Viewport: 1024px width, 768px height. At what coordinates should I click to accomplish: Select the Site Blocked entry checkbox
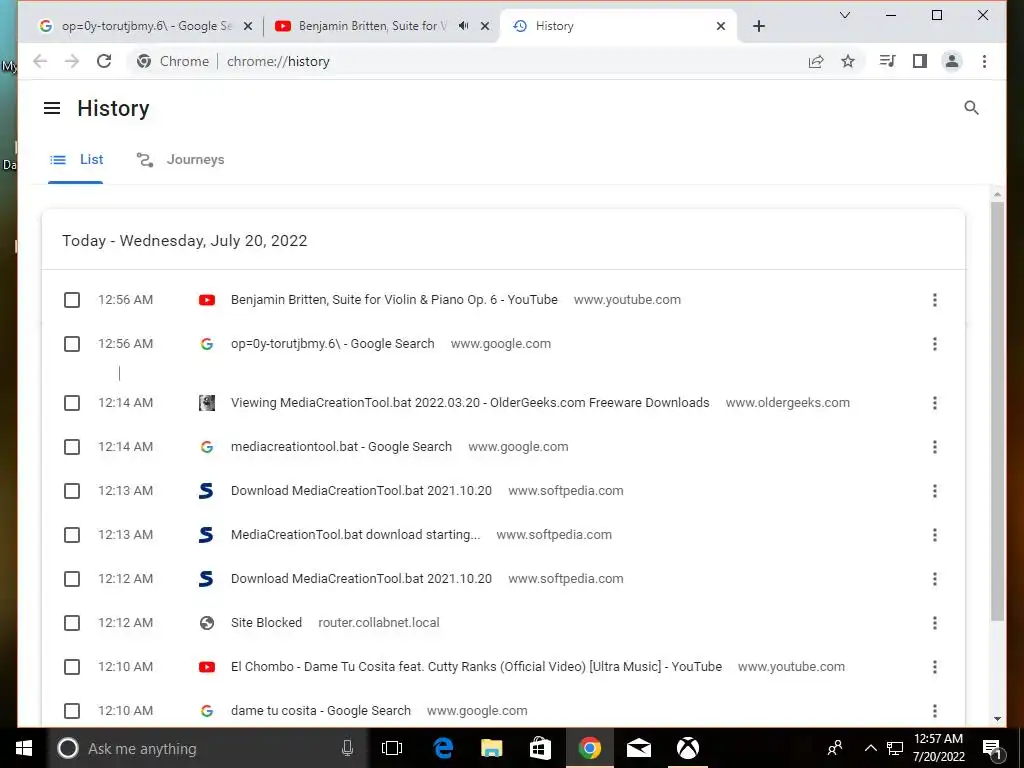(x=72, y=623)
